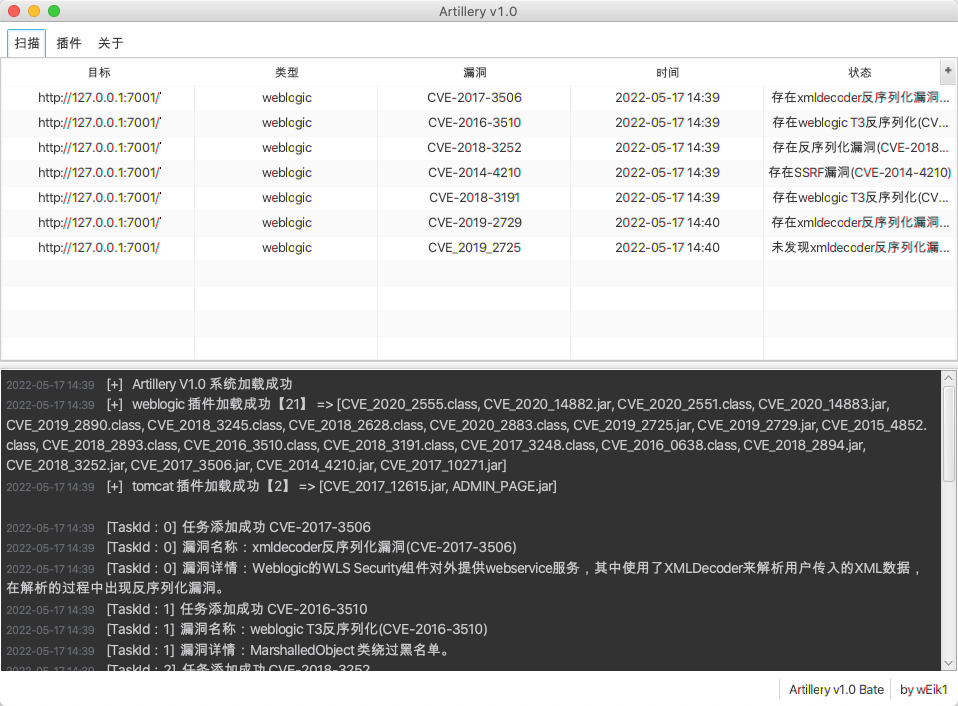Click weblogic type in CVE-2016-3510 row
This screenshot has width=958, height=706.
pos(287,123)
